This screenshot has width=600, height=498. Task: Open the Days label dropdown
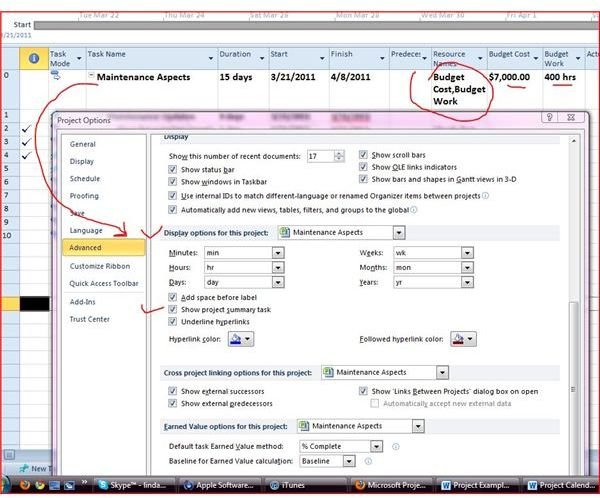click(278, 282)
